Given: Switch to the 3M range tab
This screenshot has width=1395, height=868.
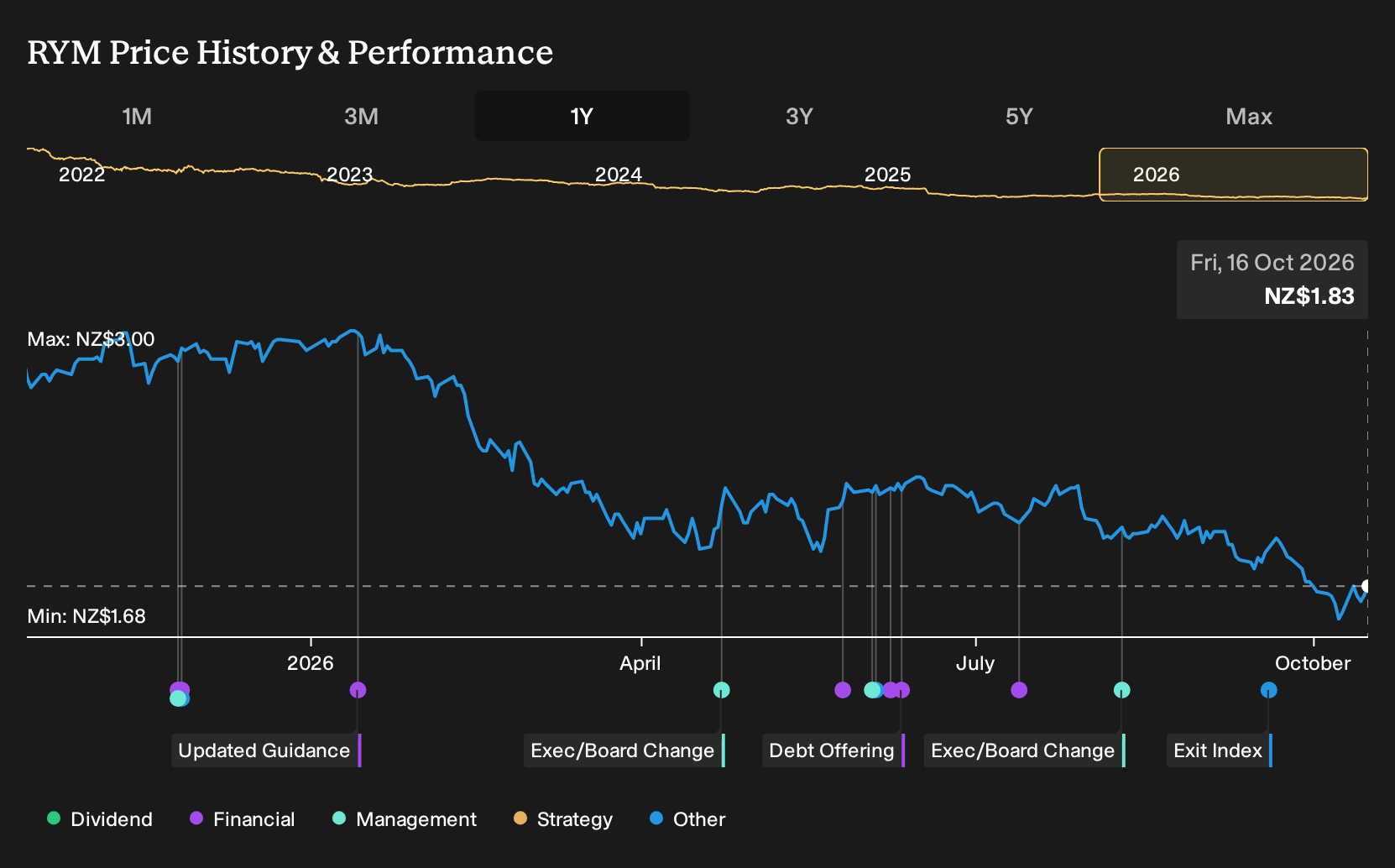Looking at the screenshot, I should [x=361, y=116].
